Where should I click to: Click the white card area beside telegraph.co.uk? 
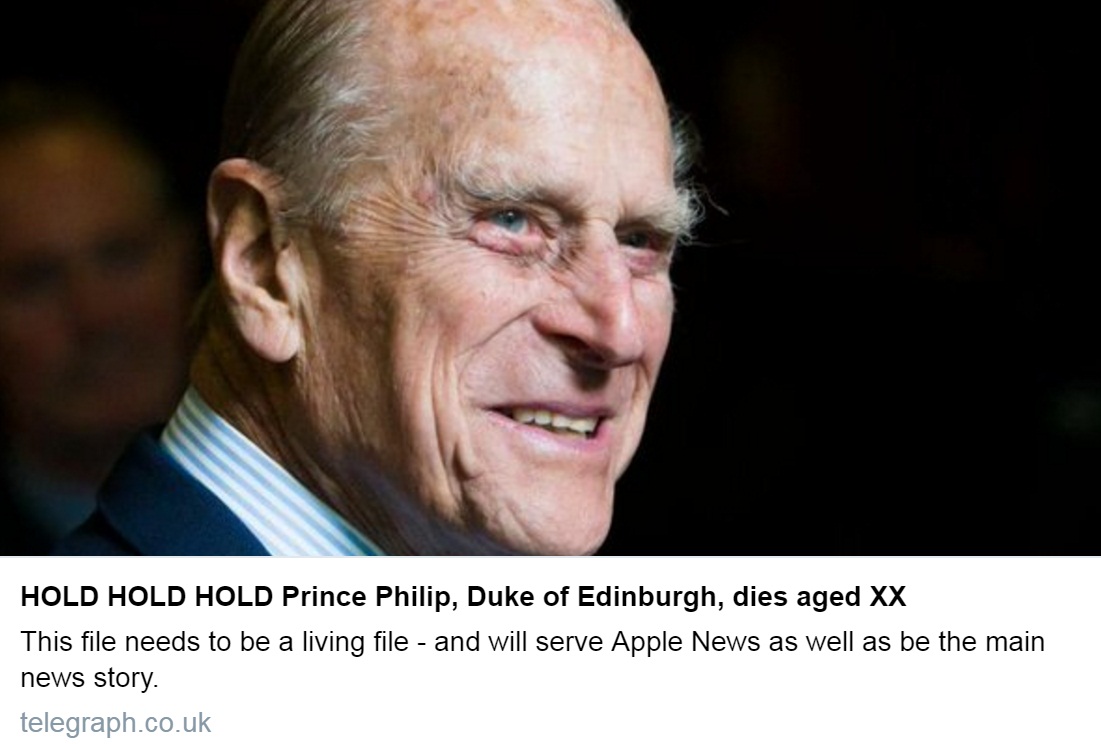click(x=653, y=722)
